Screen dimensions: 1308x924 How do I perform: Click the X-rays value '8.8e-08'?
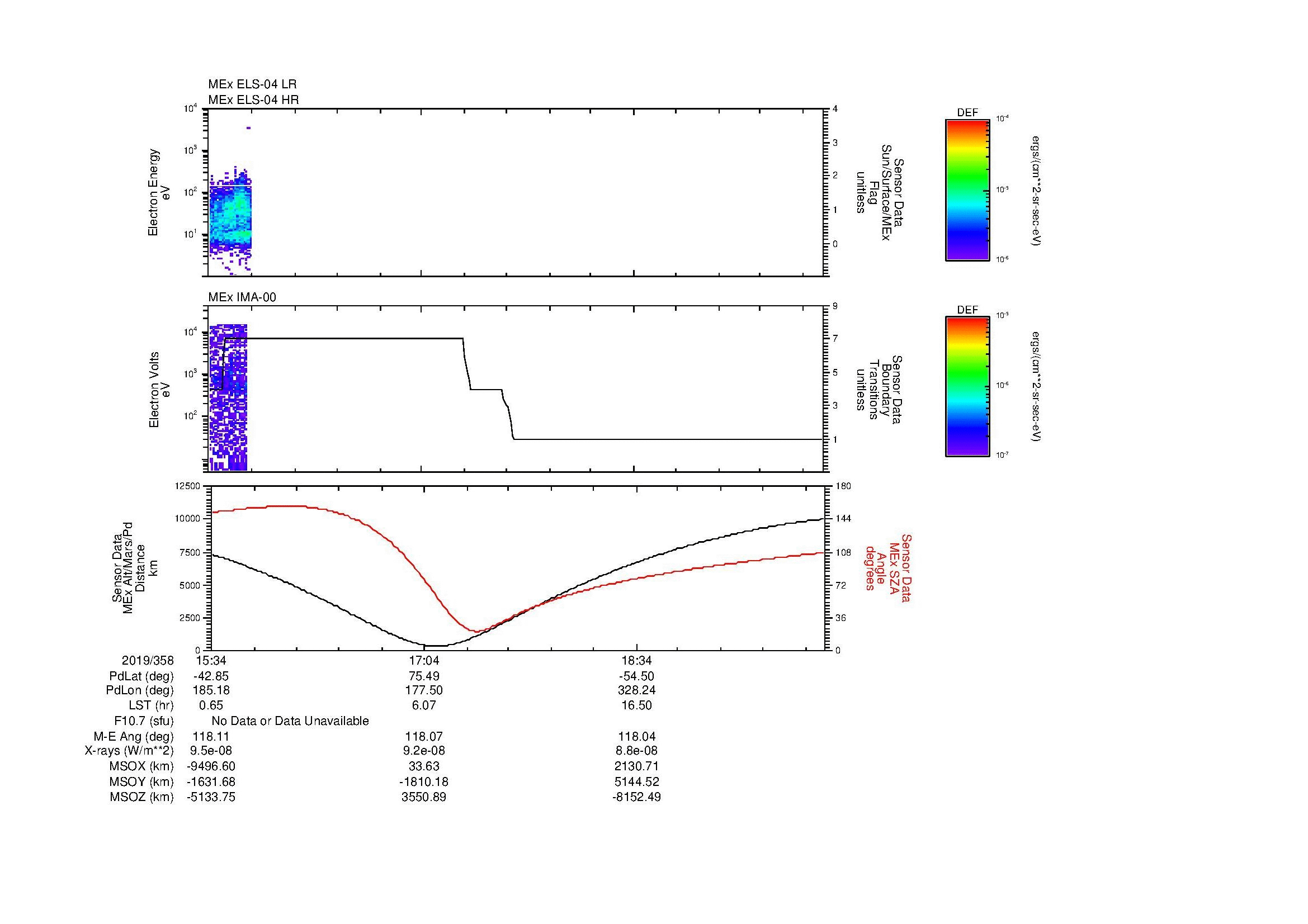click(x=637, y=751)
